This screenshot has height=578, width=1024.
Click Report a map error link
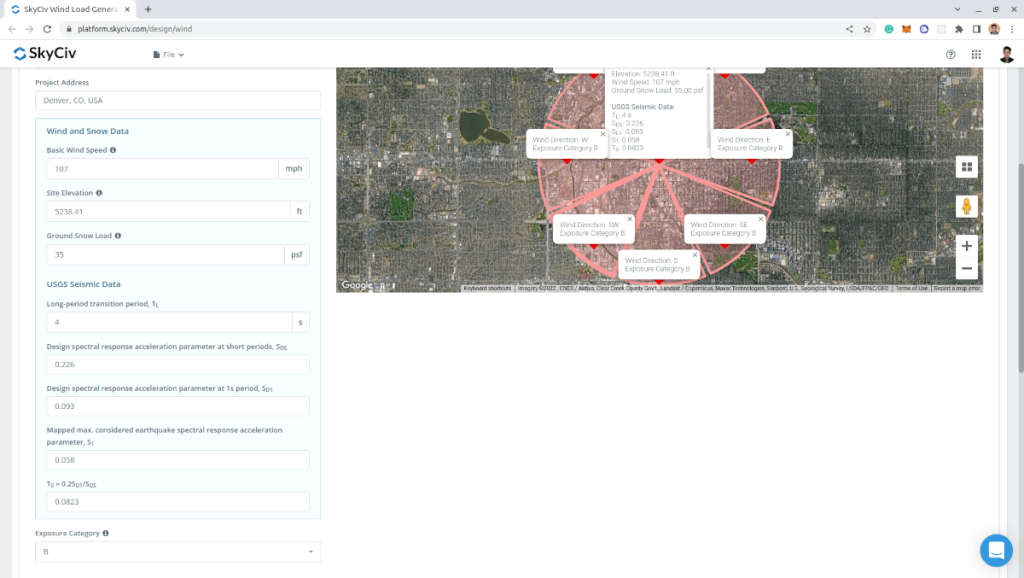957,288
